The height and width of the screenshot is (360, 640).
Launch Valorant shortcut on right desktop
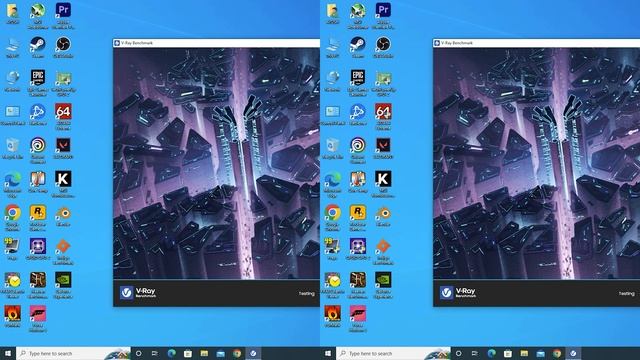pyautogui.click(x=383, y=145)
